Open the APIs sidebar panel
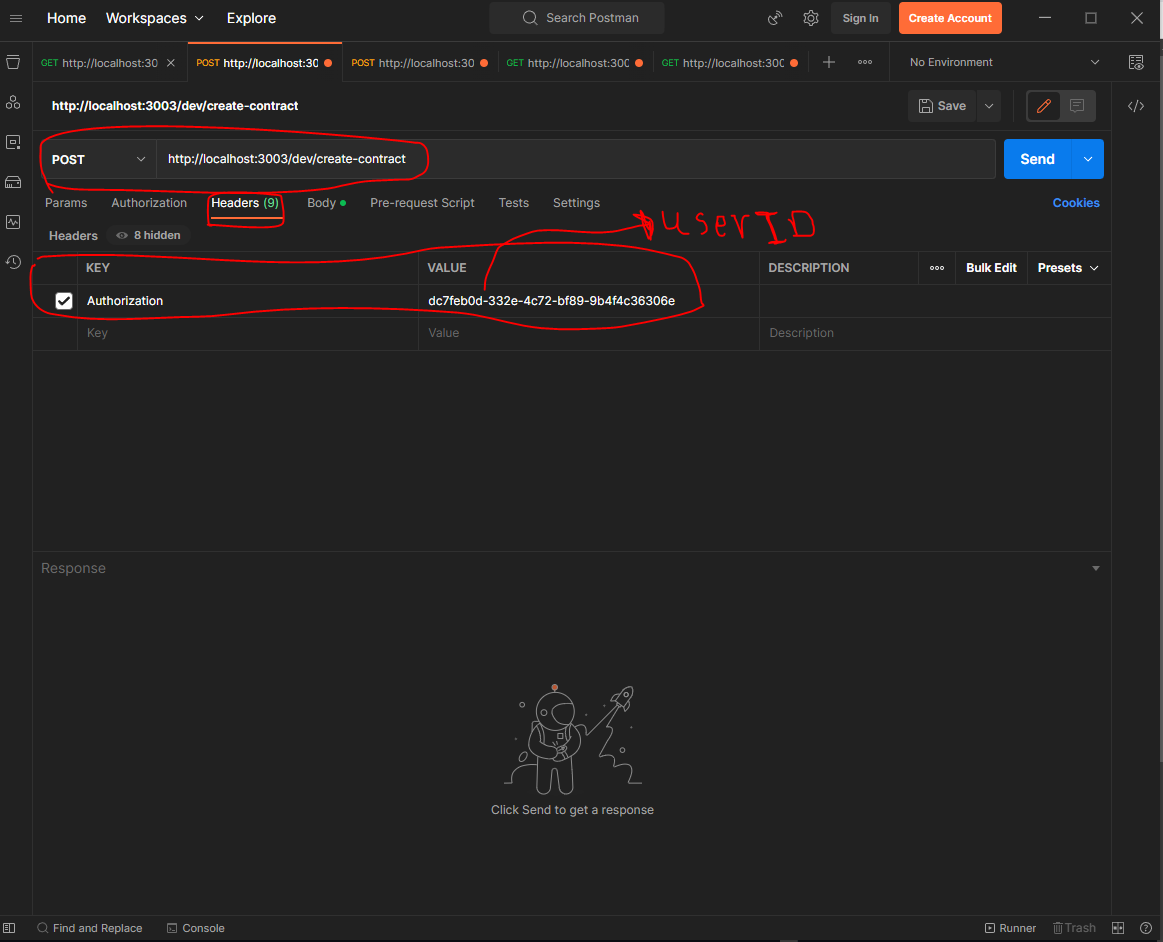1163x942 pixels. tap(13, 102)
